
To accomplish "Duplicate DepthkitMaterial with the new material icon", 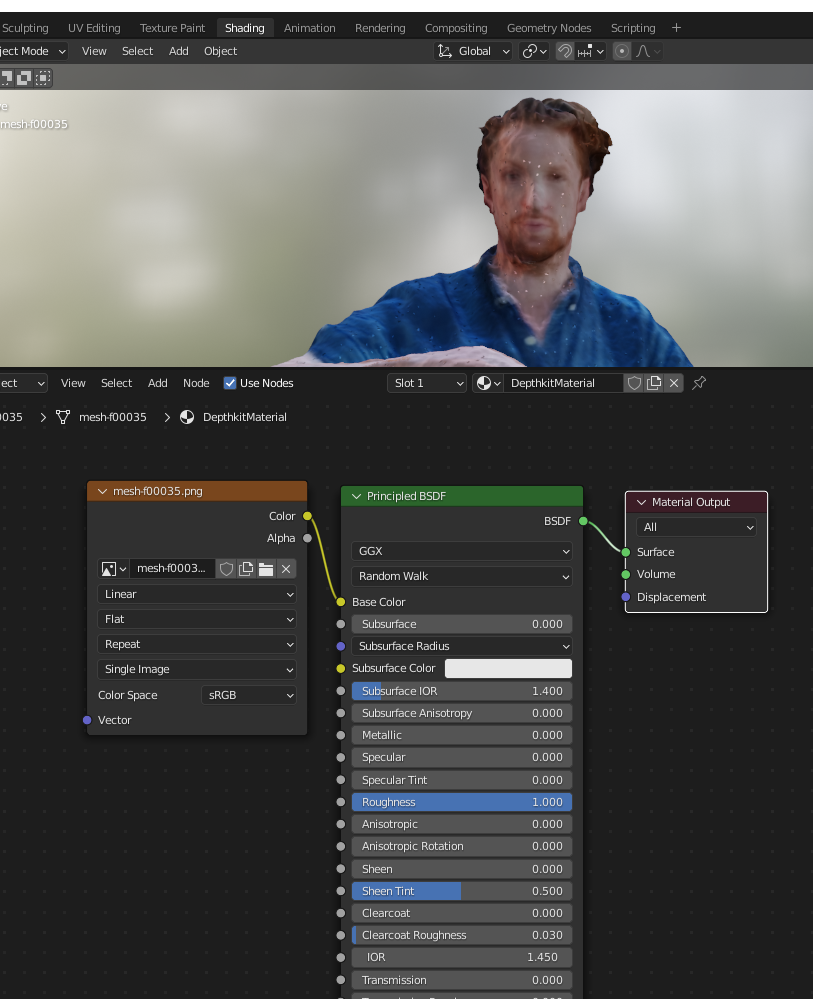I will click(654, 383).
